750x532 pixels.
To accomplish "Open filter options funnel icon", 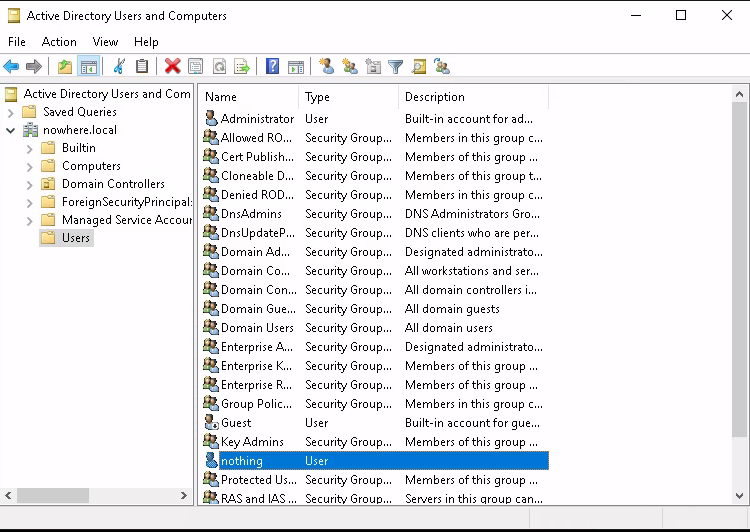I will [x=396, y=66].
